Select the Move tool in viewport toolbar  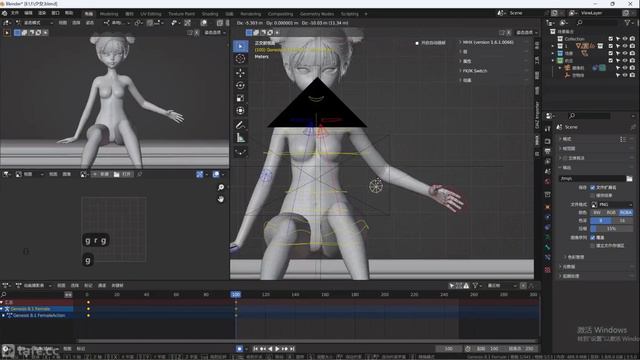(240, 73)
